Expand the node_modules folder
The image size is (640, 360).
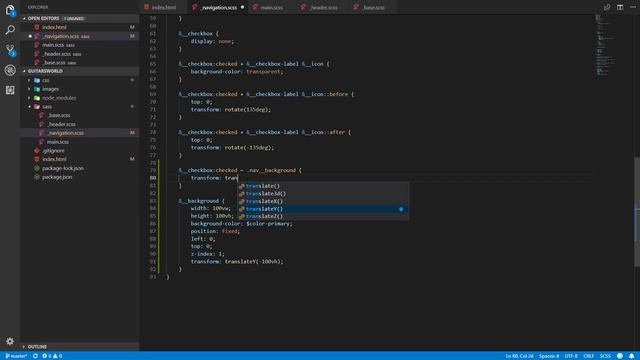[59, 98]
